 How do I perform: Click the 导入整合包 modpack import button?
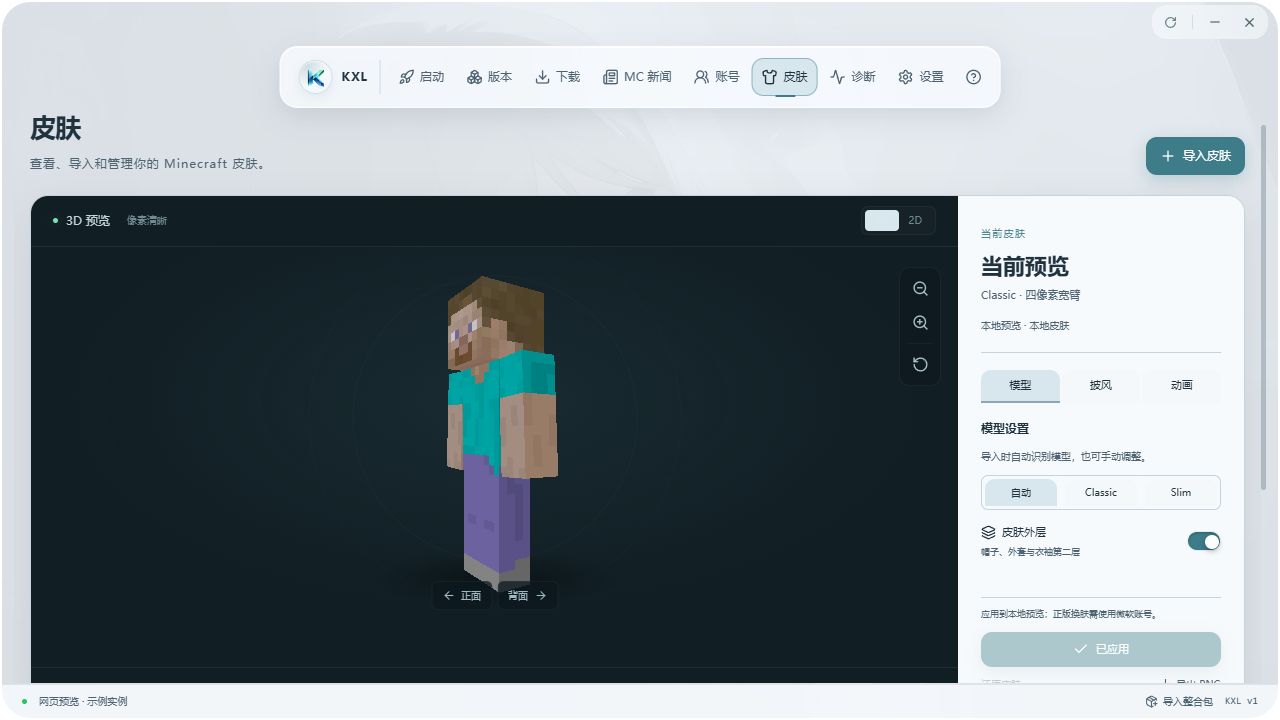point(1179,701)
